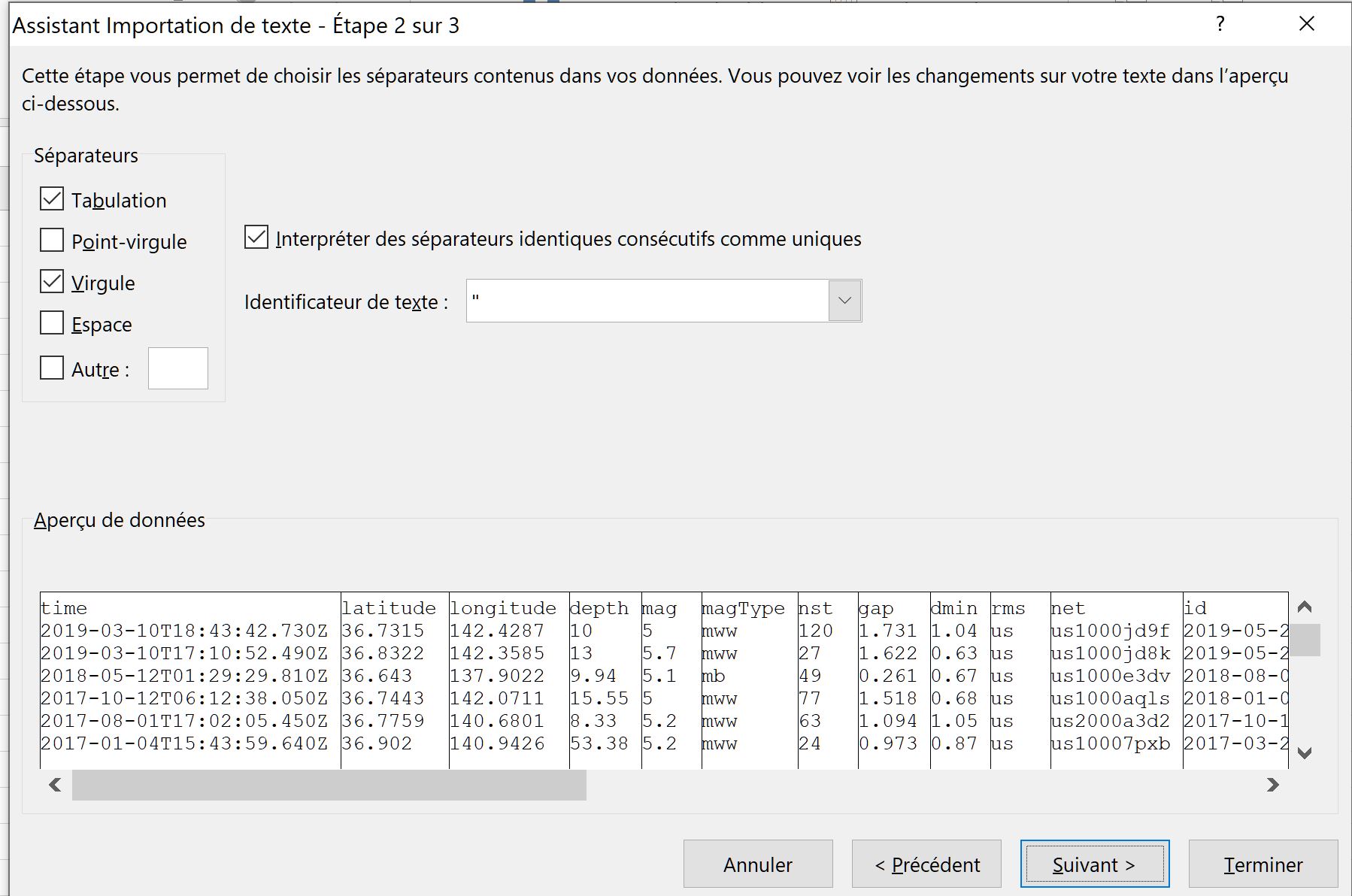This screenshot has width=1352, height=896.
Task: Proceed with the Suivant button
Action: pos(1094,864)
